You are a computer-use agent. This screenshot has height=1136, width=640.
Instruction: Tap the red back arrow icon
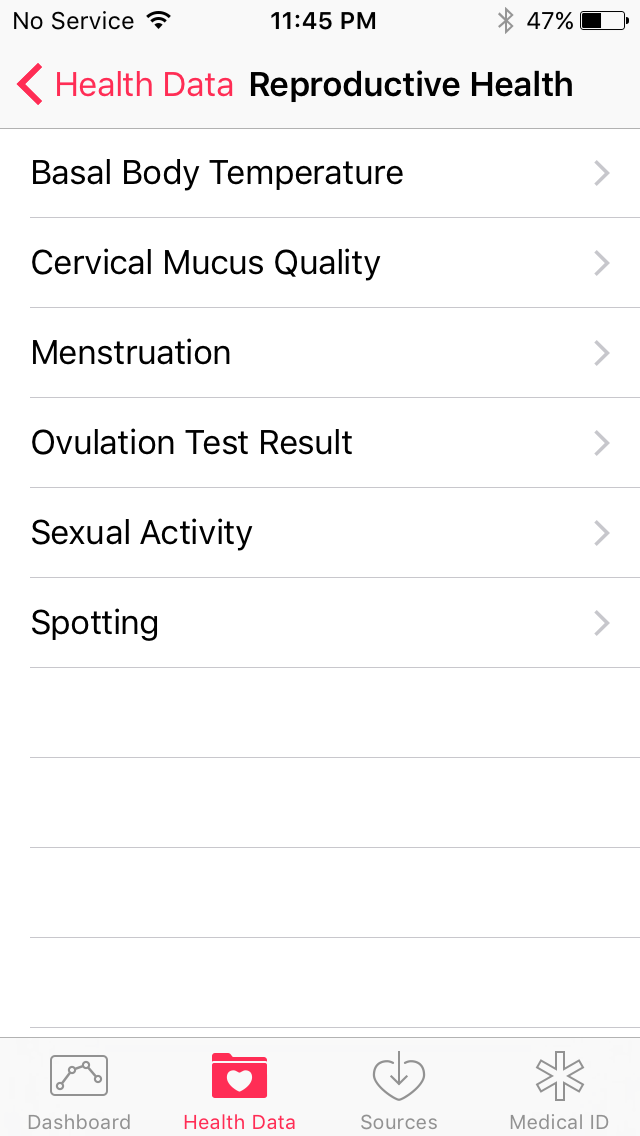click(x=30, y=85)
